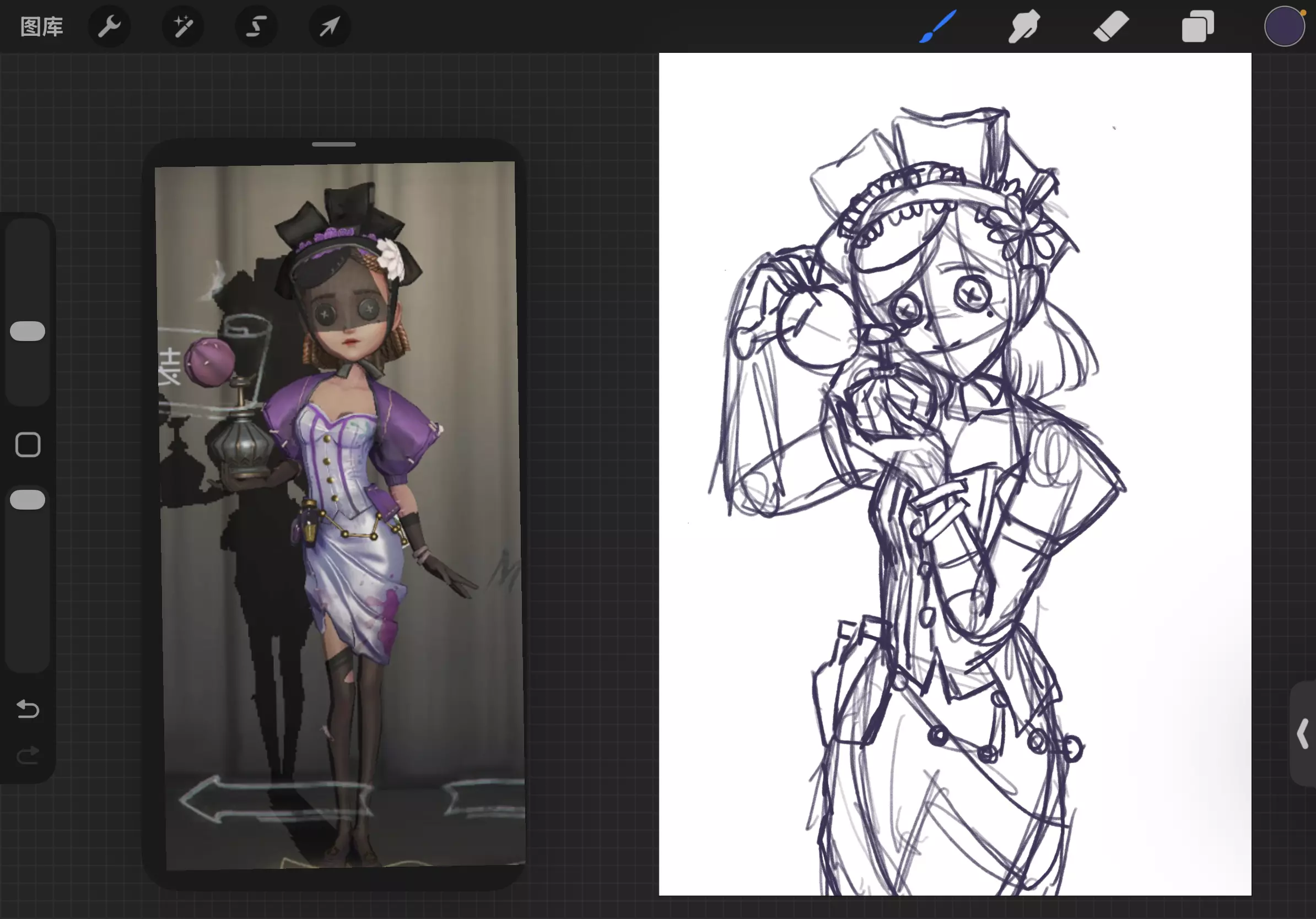Activate the Transform arrow tool
The image size is (1316, 919).
tap(330, 26)
